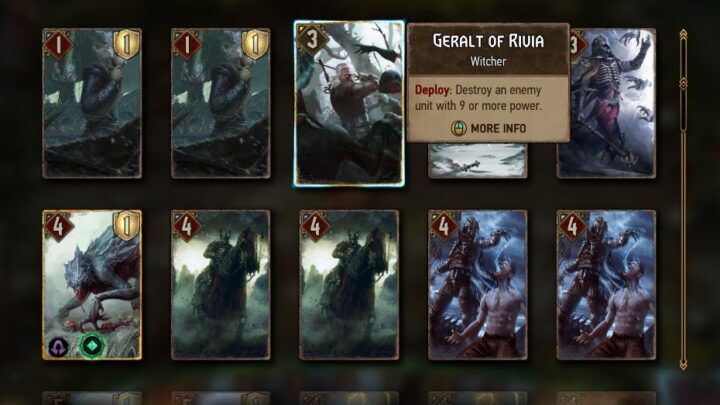The image size is (720, 405).
Task: Choose the horseback rider card beside gold-bordered card
Action: coord(220,285)
